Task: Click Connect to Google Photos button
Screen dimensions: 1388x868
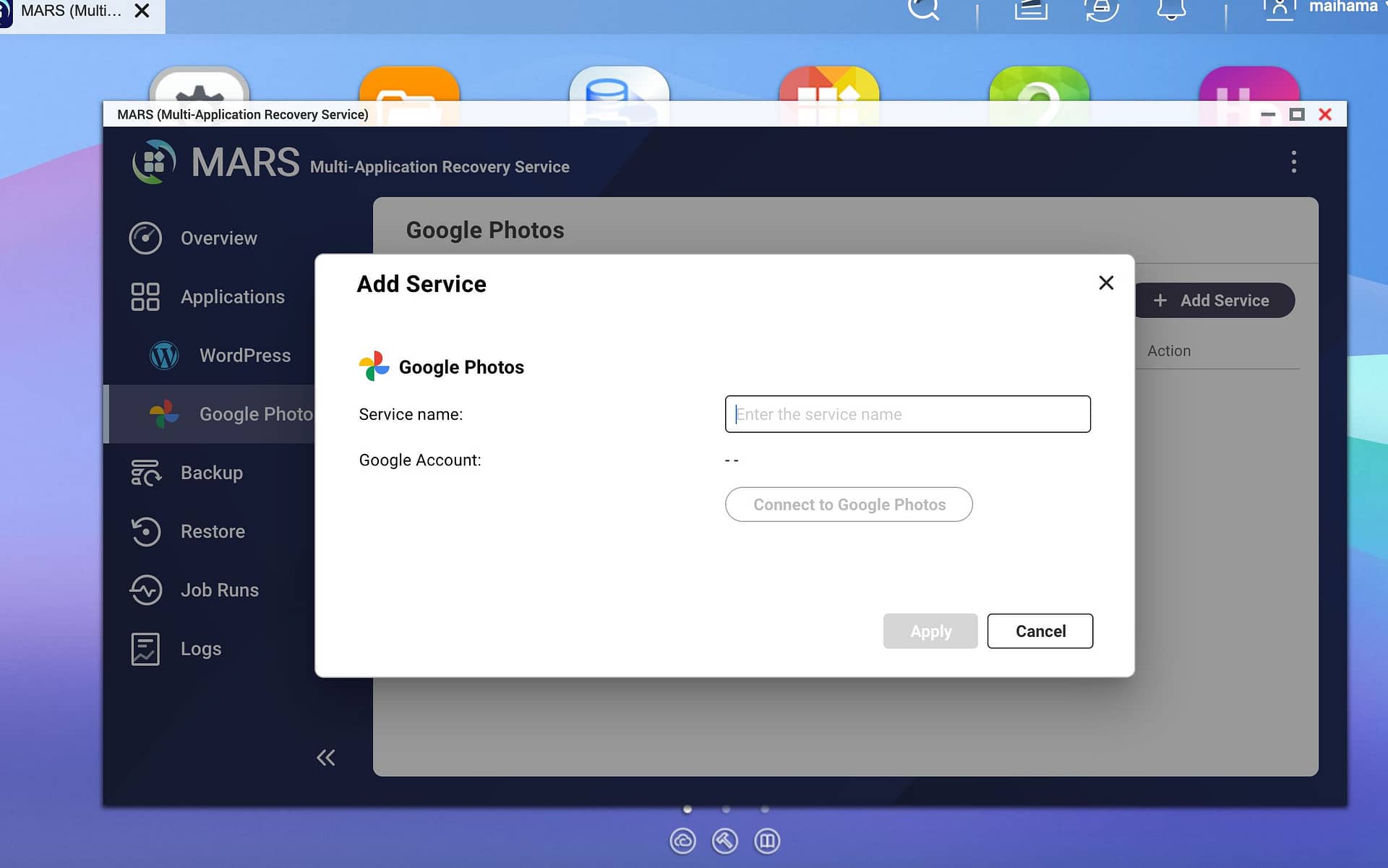Action: [849, 504]
